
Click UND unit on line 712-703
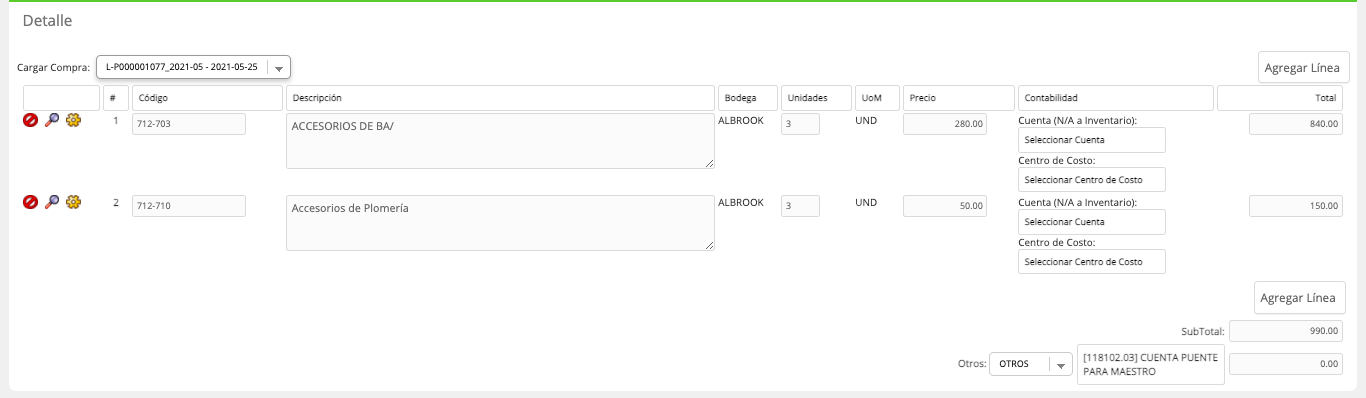(866, 120)
